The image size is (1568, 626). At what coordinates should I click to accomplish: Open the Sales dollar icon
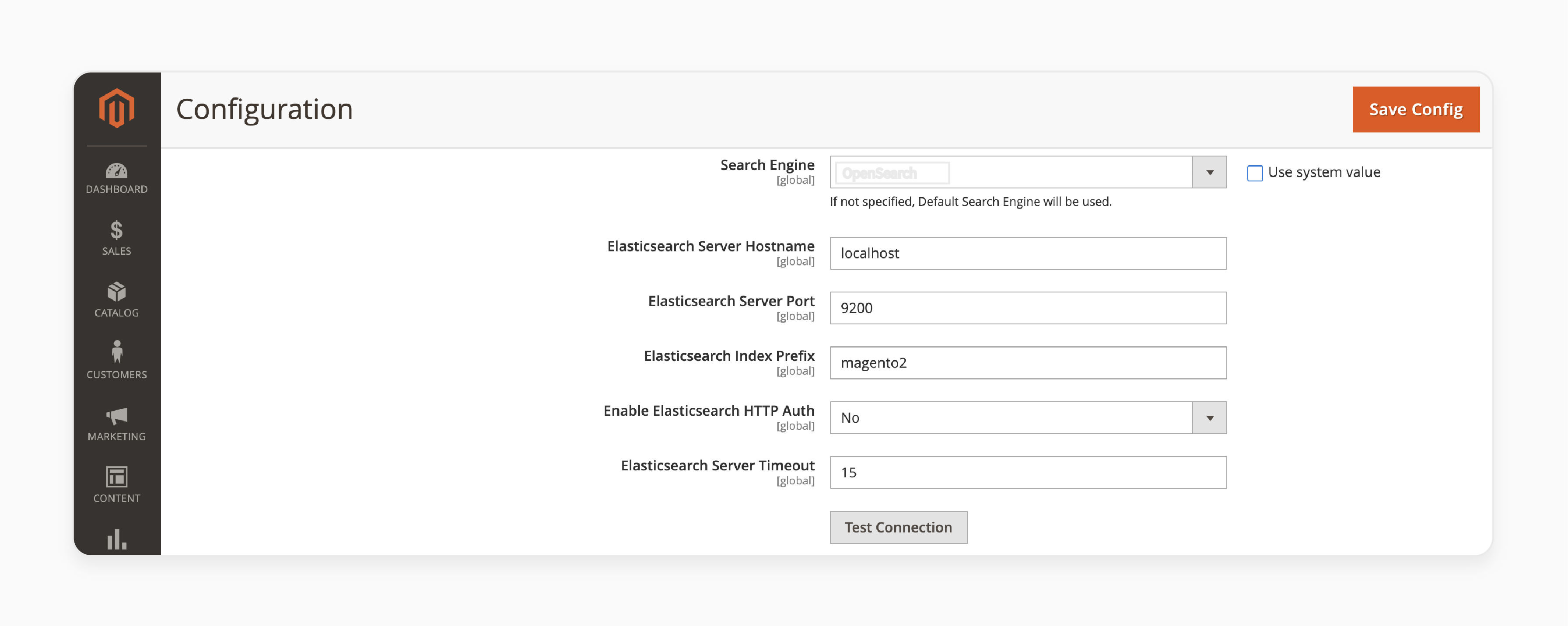click(x=116, y=230)
